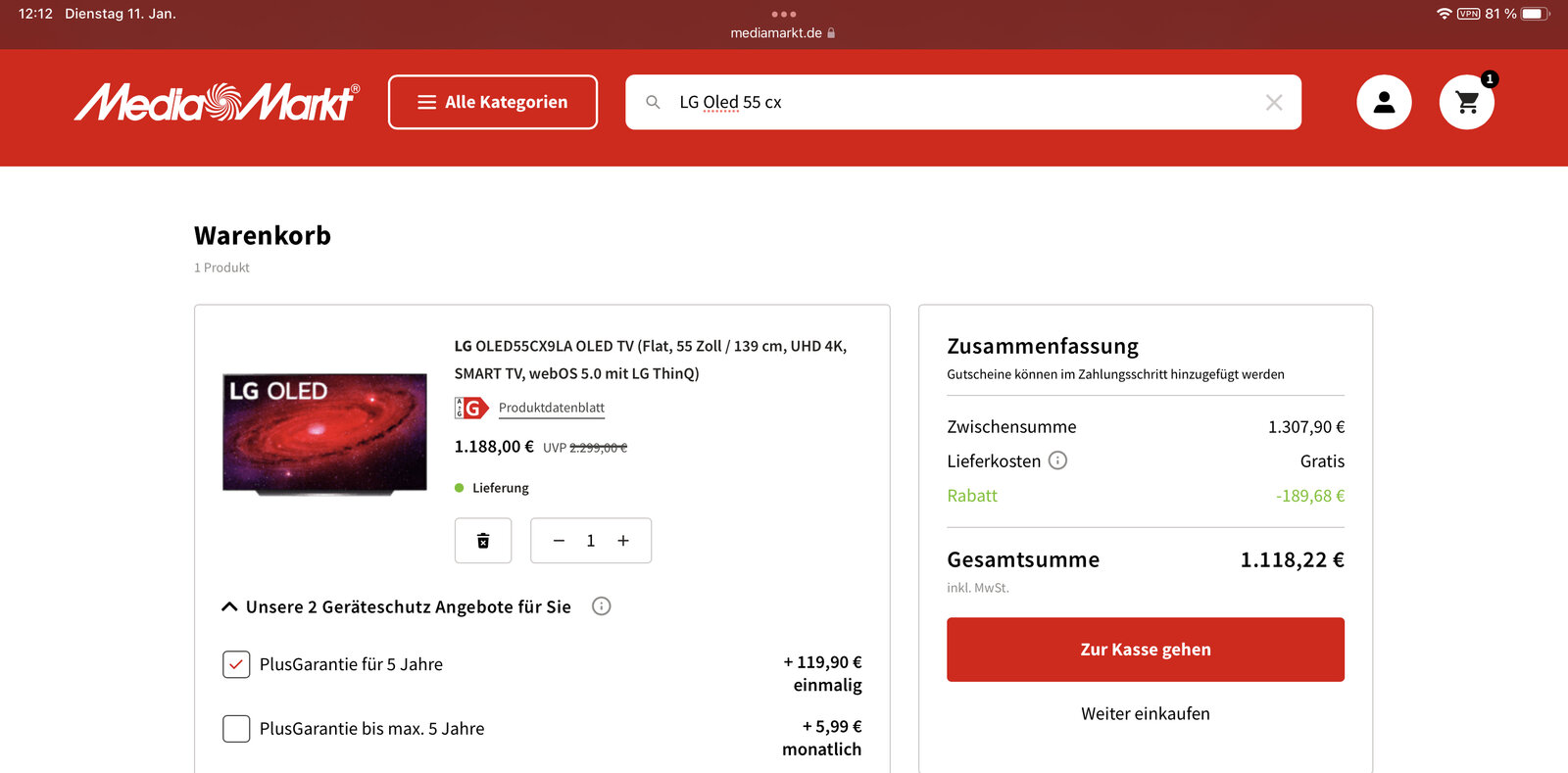Viewport: 1568px width, 773px height.
Task: Click the green Lieferung availability label
Action: pyautogui.click(x=501, y=488)
